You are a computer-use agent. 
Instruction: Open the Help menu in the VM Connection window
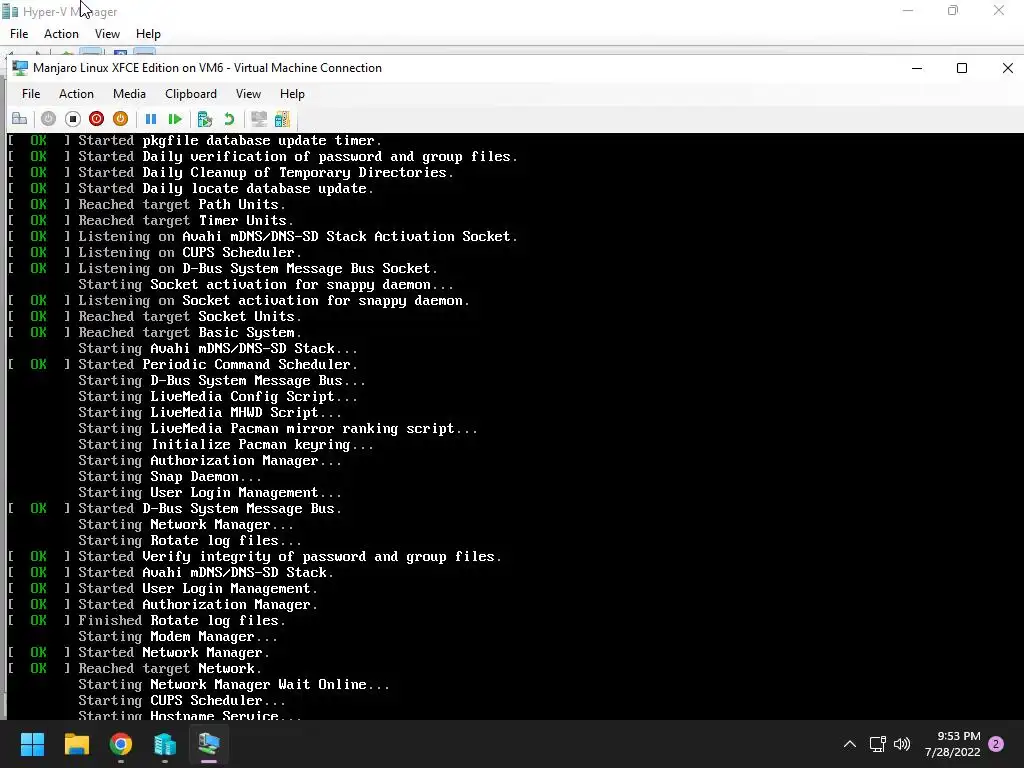coord(292,94)
